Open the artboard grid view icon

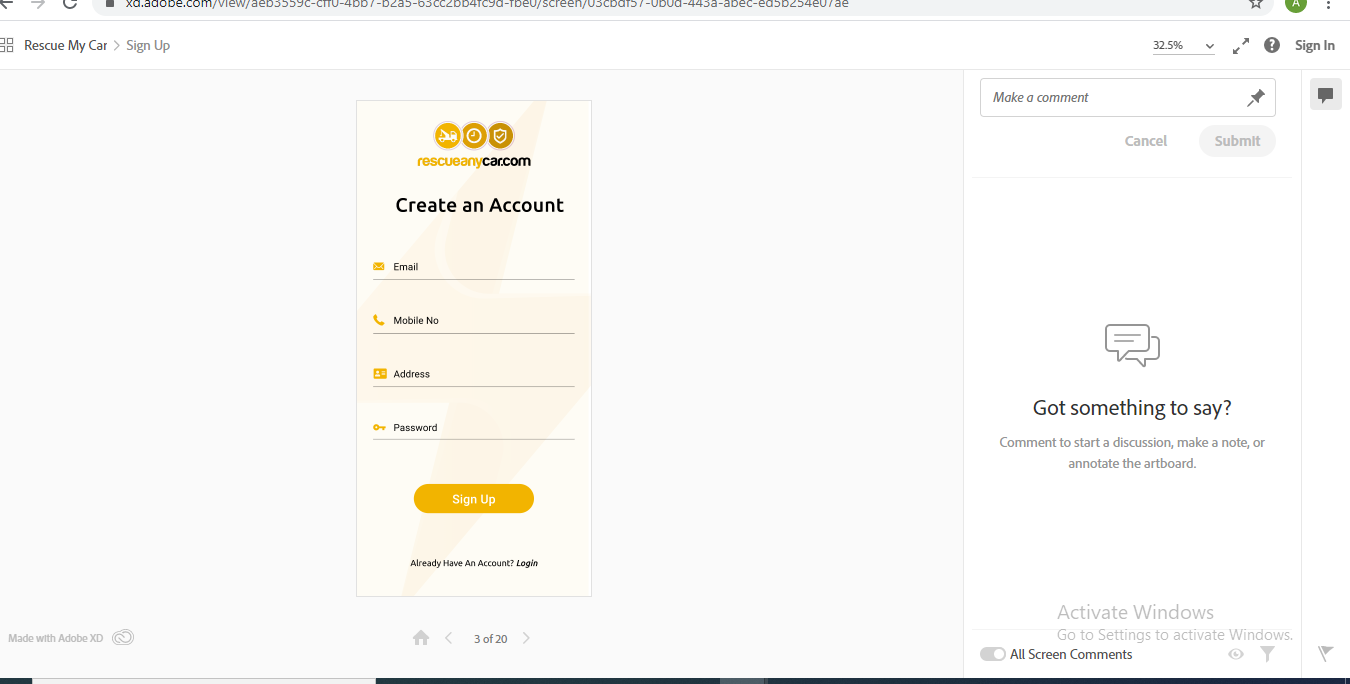(6, 45)
